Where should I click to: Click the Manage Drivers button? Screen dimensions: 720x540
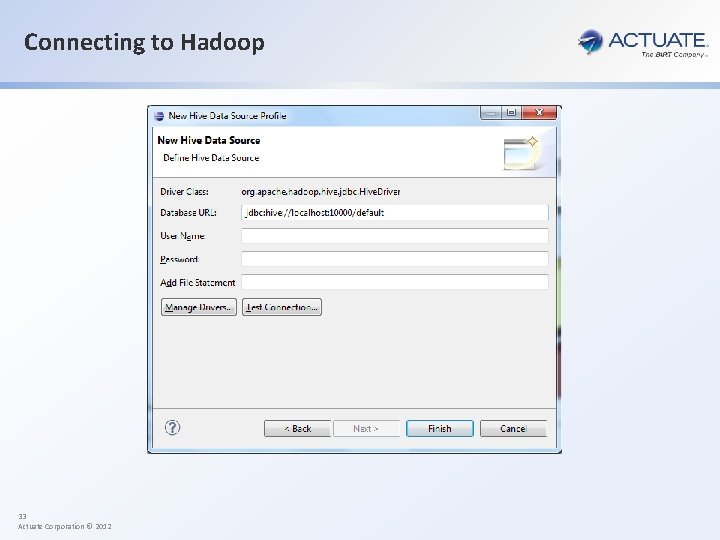[199, 307]
